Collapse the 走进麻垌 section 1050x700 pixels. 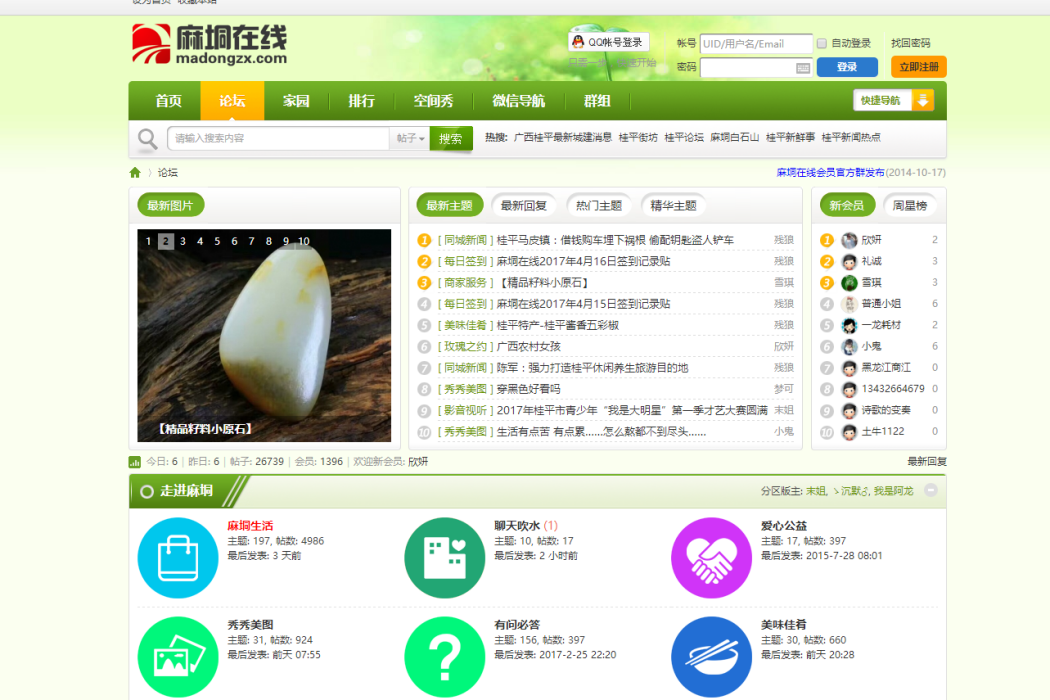[x=931, y=490]
